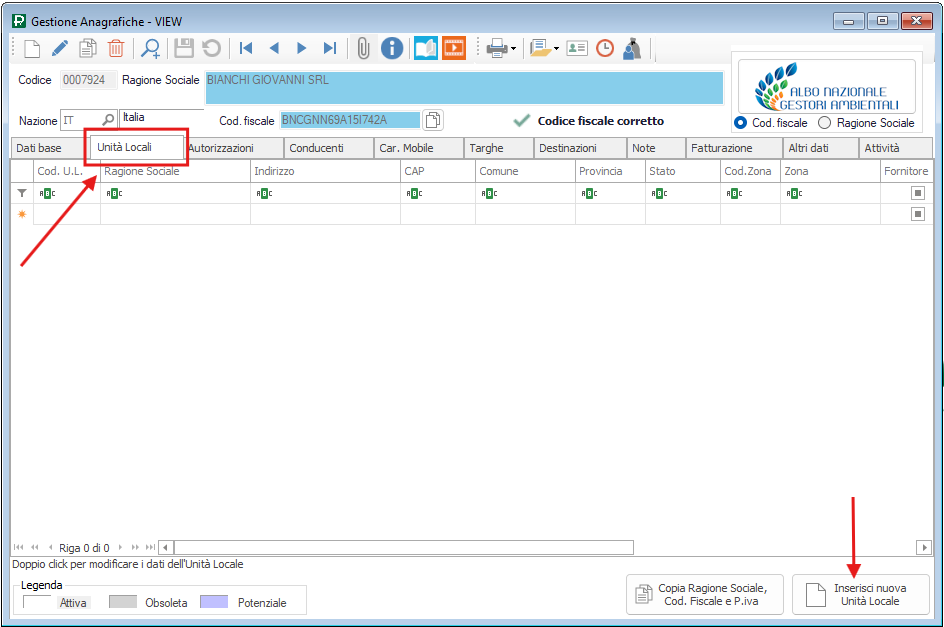Screen dimensions: 944x627
Task: Click the blue info circle icon
Action: tap(393, 48)
